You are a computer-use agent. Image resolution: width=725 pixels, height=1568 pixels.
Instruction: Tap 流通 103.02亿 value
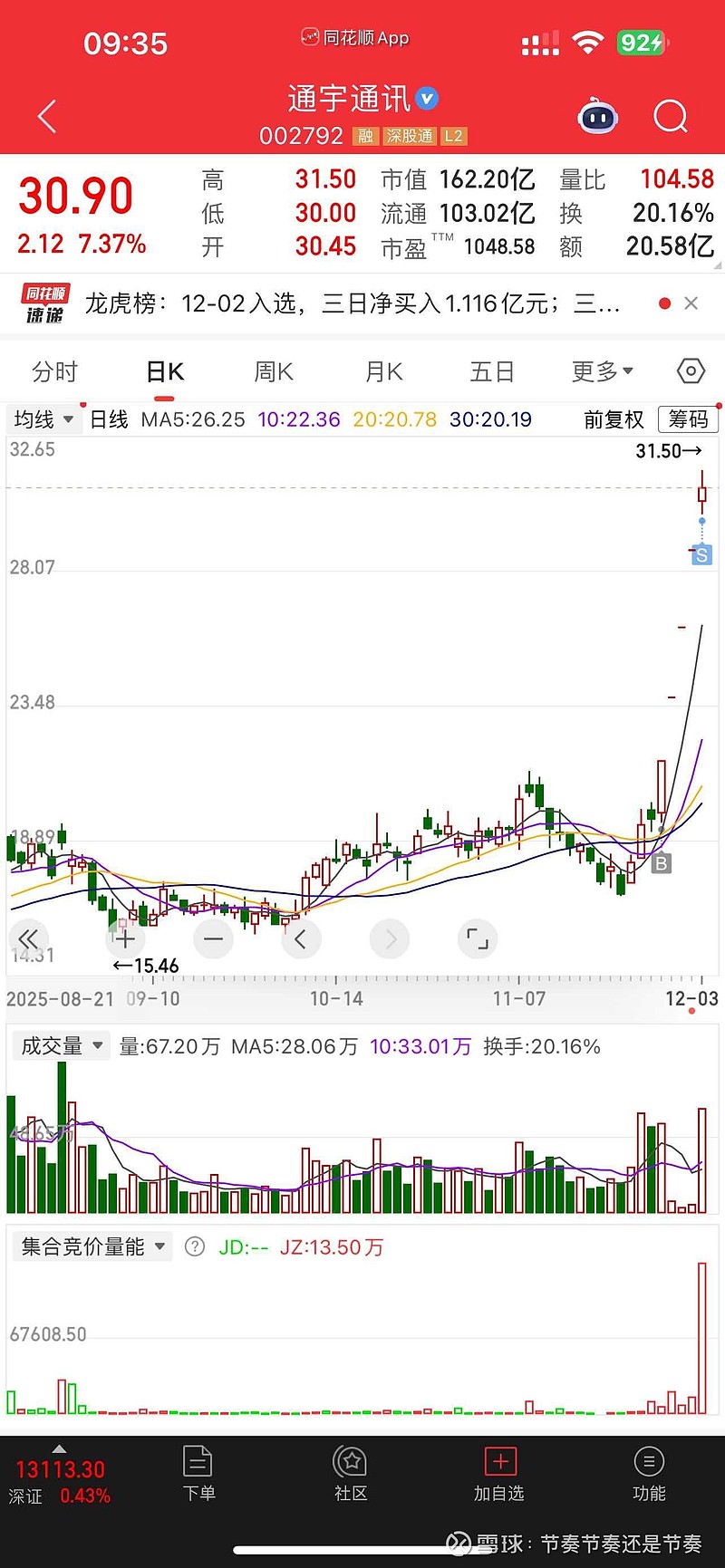pyautogui.click(x=487, y=213)
